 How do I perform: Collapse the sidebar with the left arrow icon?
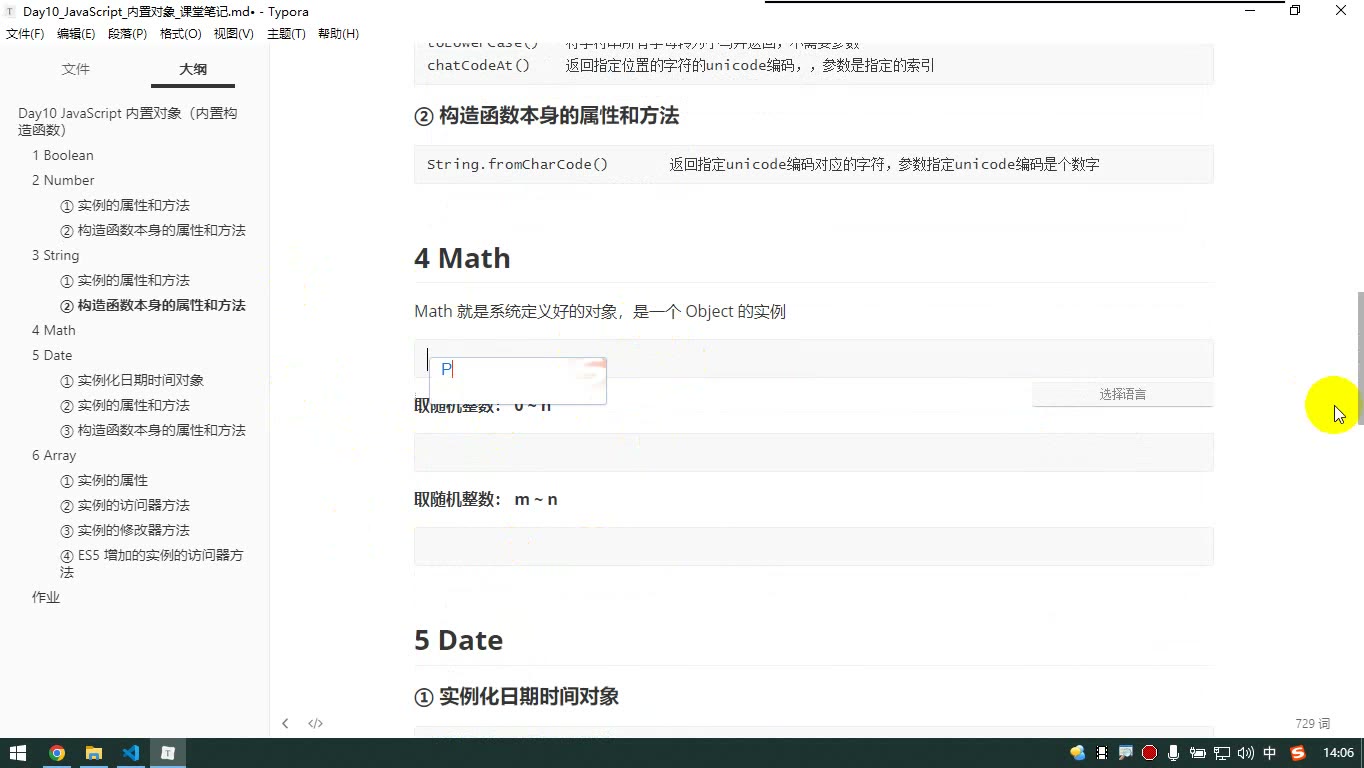(x=285, y=723)
